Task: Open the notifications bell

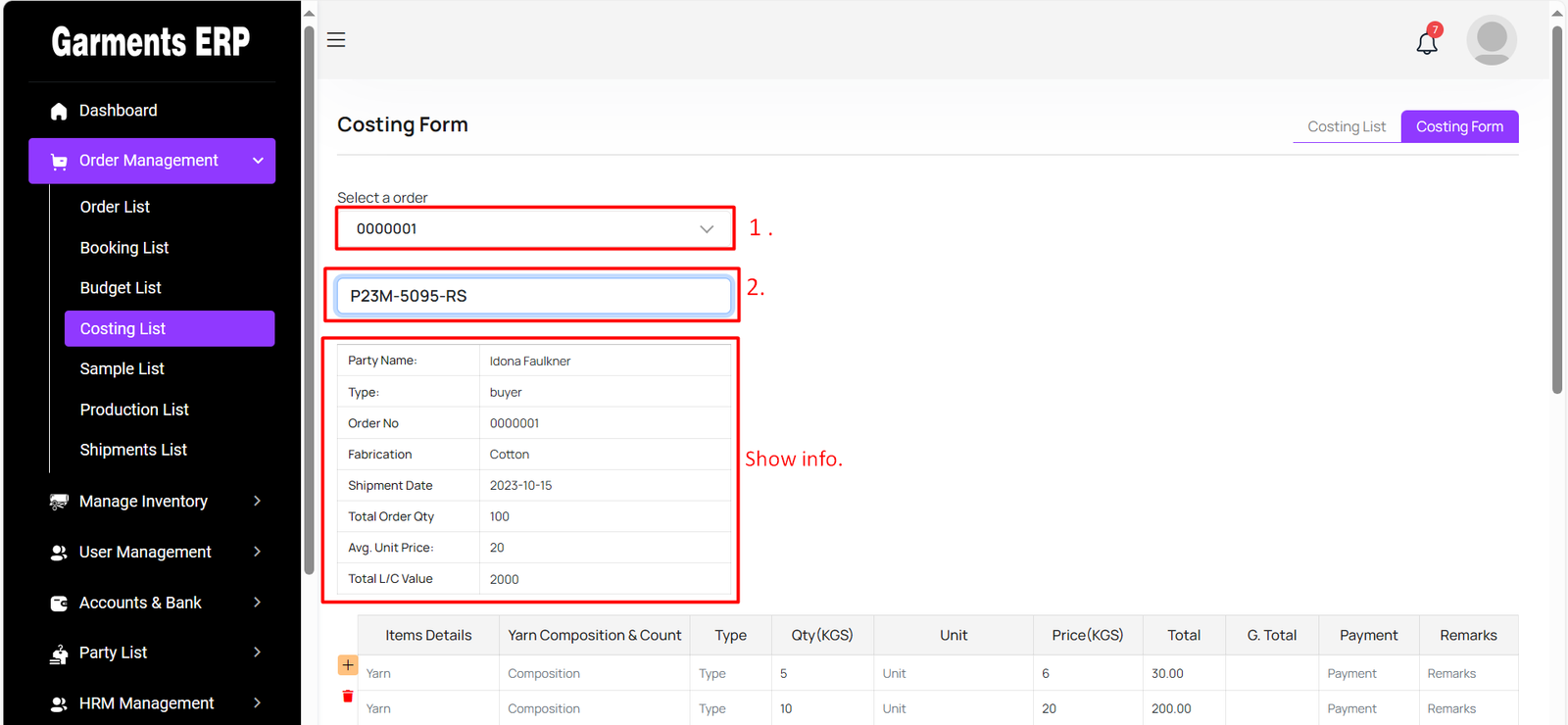Action: [1427, 42]
